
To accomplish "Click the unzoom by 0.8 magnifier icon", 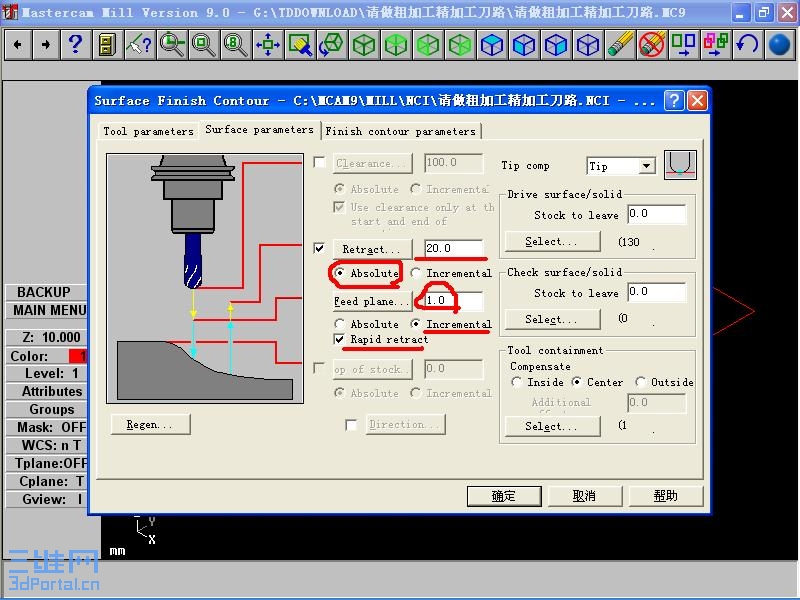I will 236,44.
